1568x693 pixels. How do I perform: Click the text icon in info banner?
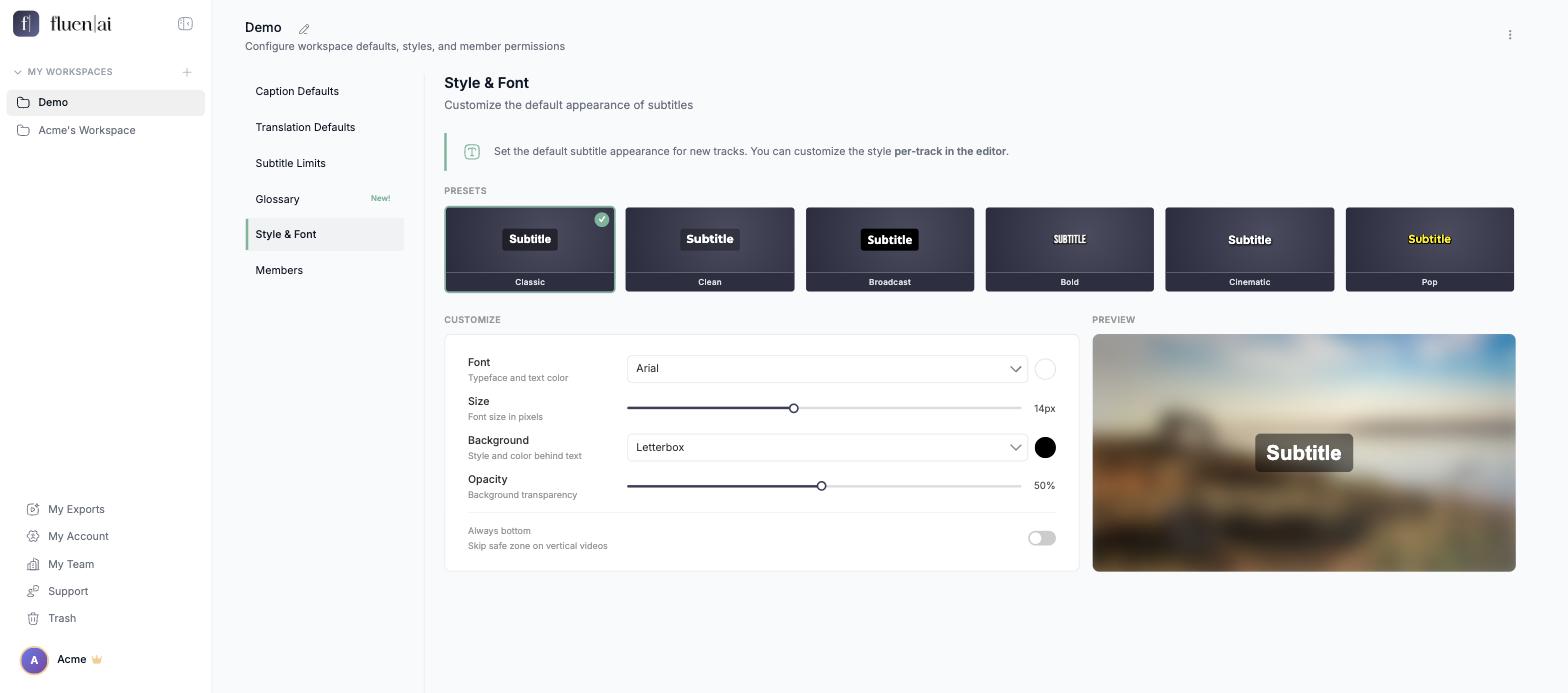[472, 152]
